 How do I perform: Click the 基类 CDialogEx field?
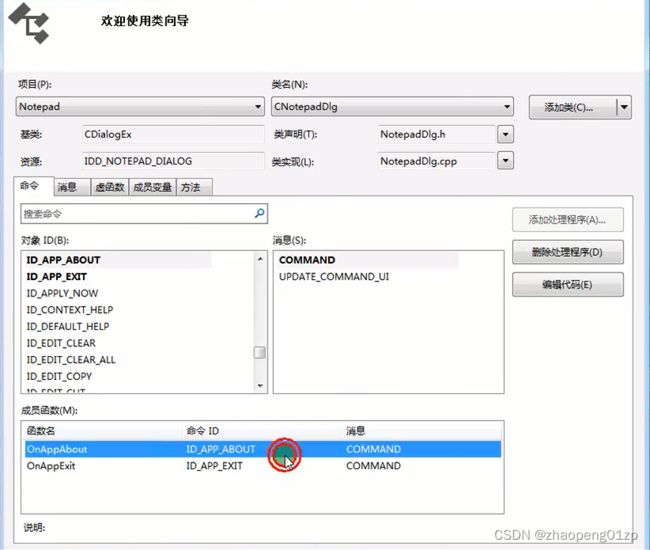pyautogui.click(x=173, y=134)
